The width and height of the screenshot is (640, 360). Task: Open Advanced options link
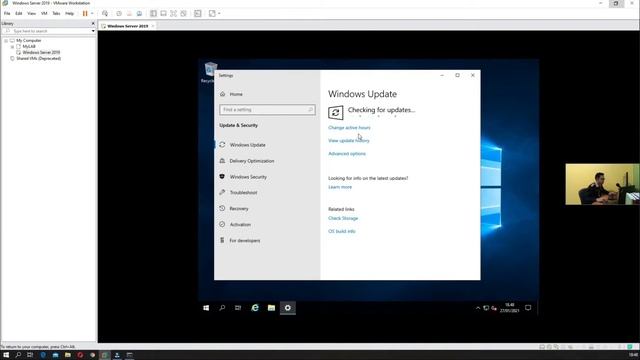pos(347,154)
